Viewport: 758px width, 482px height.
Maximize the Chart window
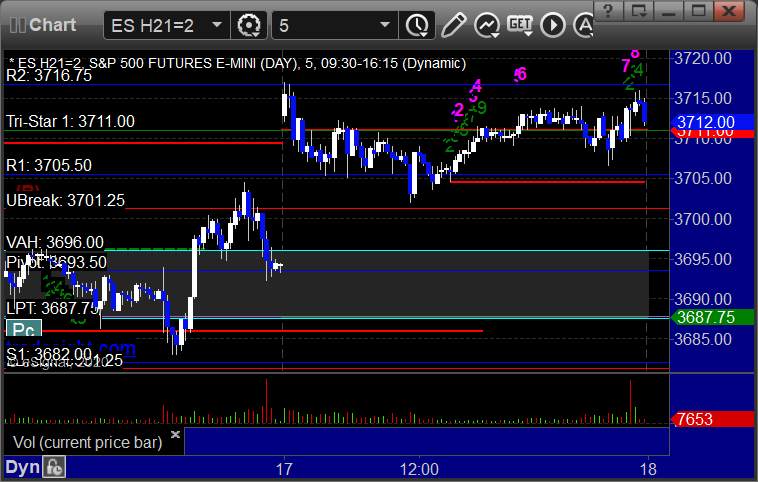699,10
